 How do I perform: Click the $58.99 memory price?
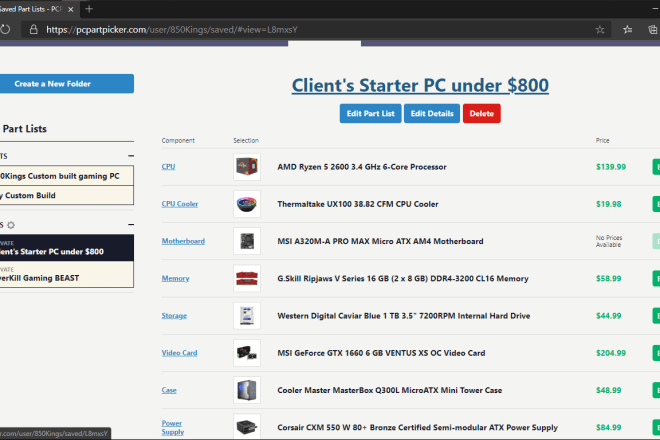608,278
